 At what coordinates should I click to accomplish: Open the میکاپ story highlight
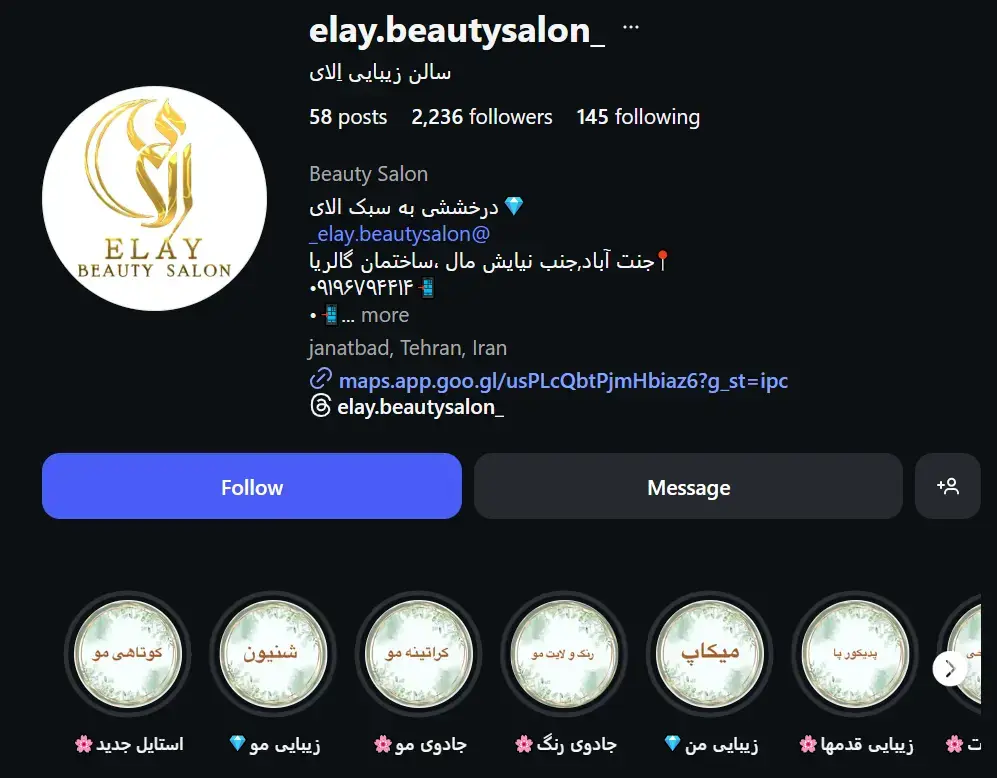tap(710, 654)
